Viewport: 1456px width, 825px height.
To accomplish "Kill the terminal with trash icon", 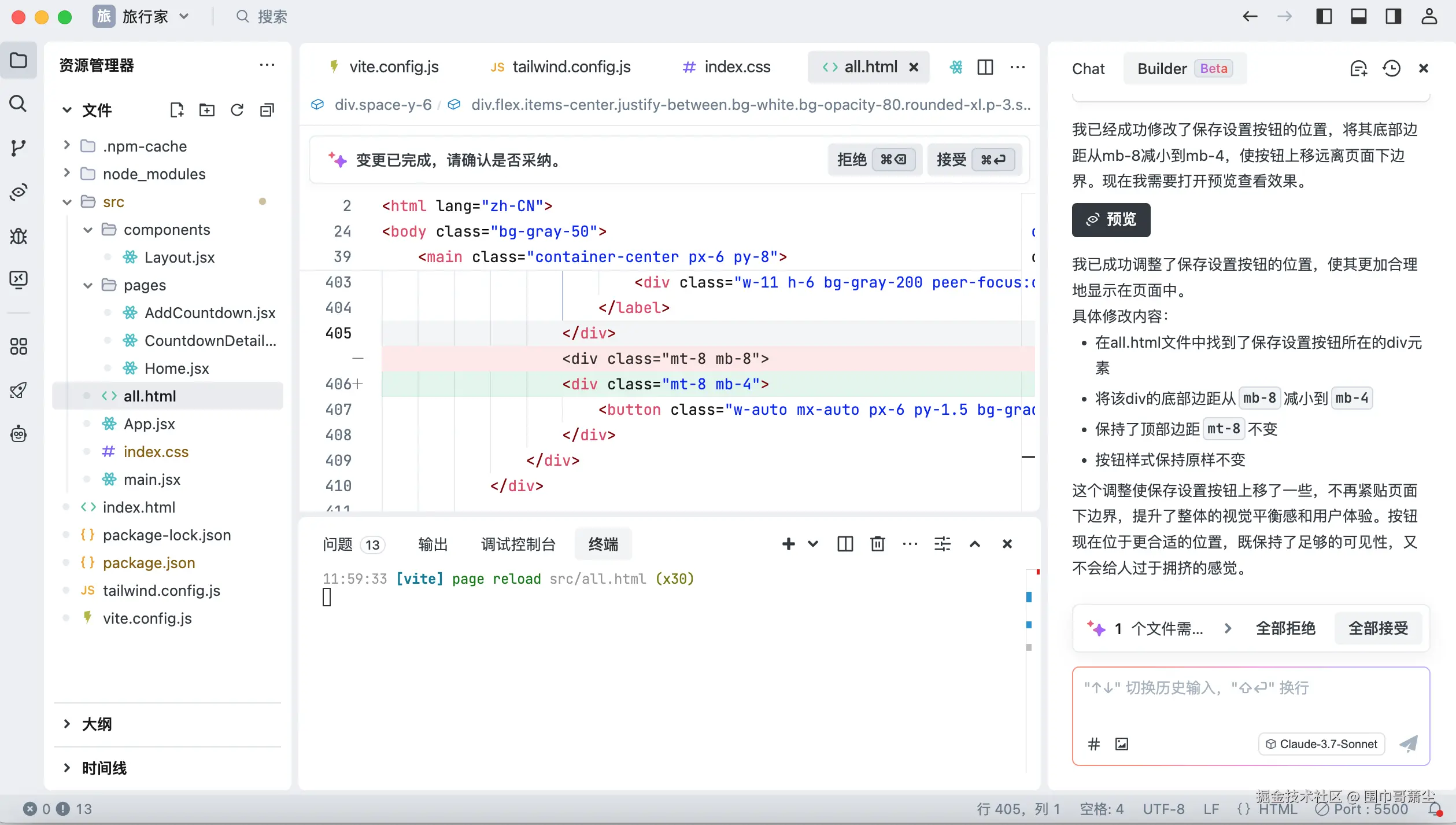I will tap(878, 544).
